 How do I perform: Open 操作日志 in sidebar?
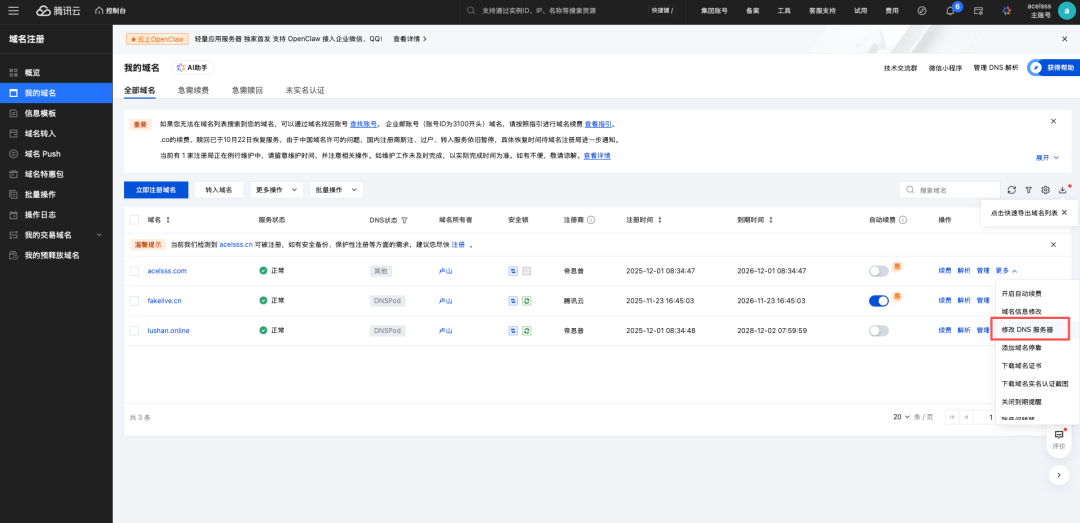coord(56,215)
